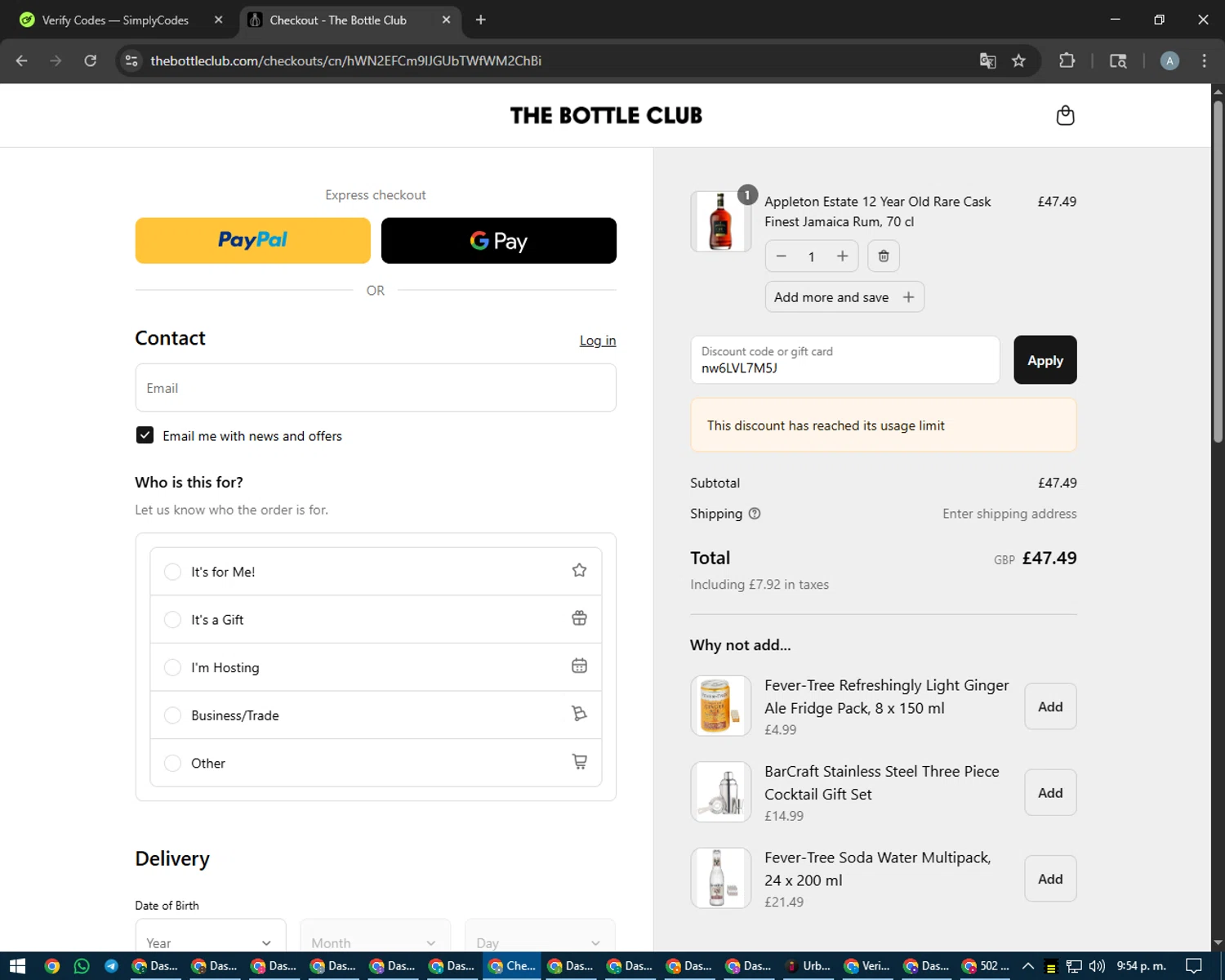Click the browser forward arrow
Screen dimensions: 1225x980
(56, 60)
